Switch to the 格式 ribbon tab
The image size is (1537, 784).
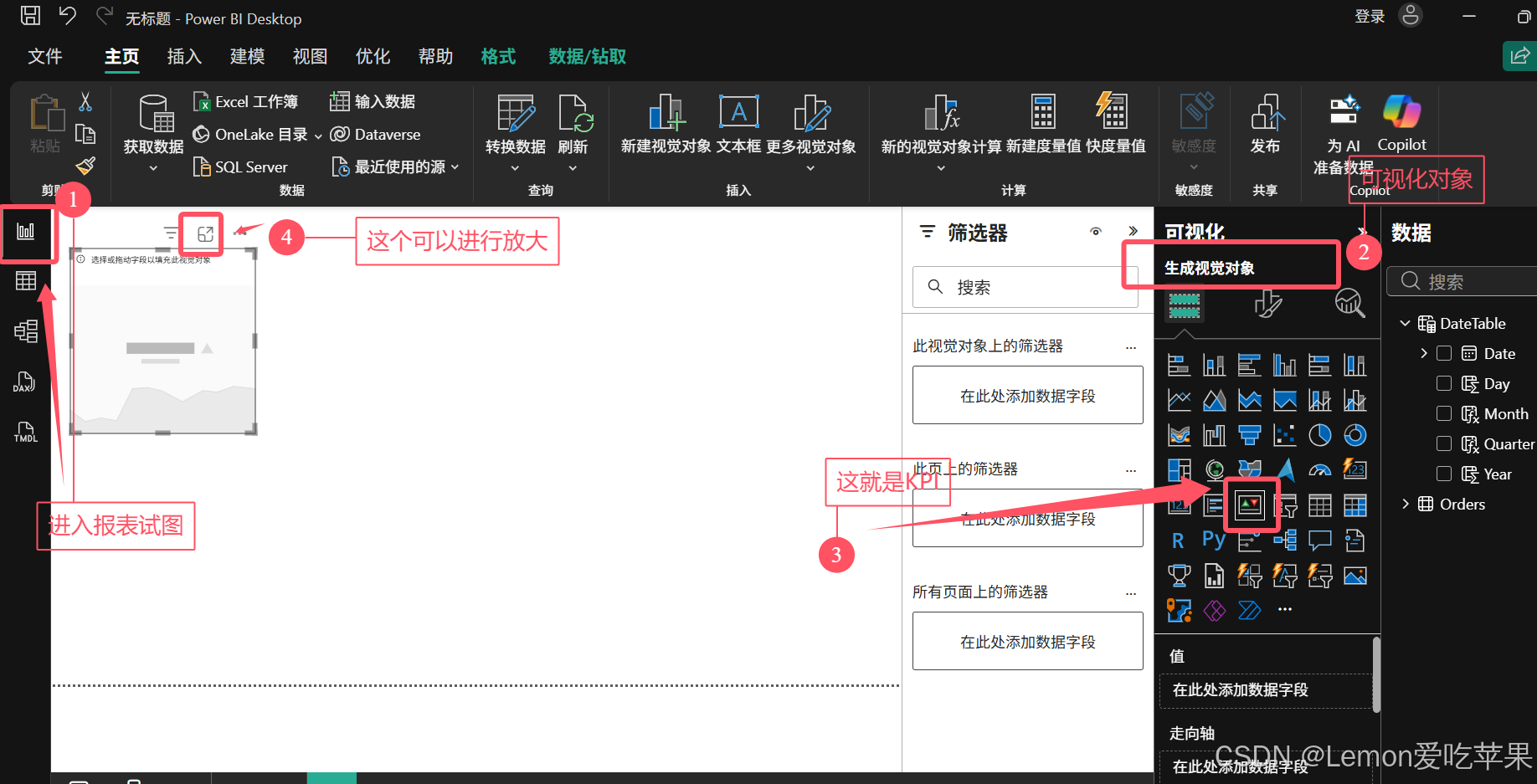[498, 56]
